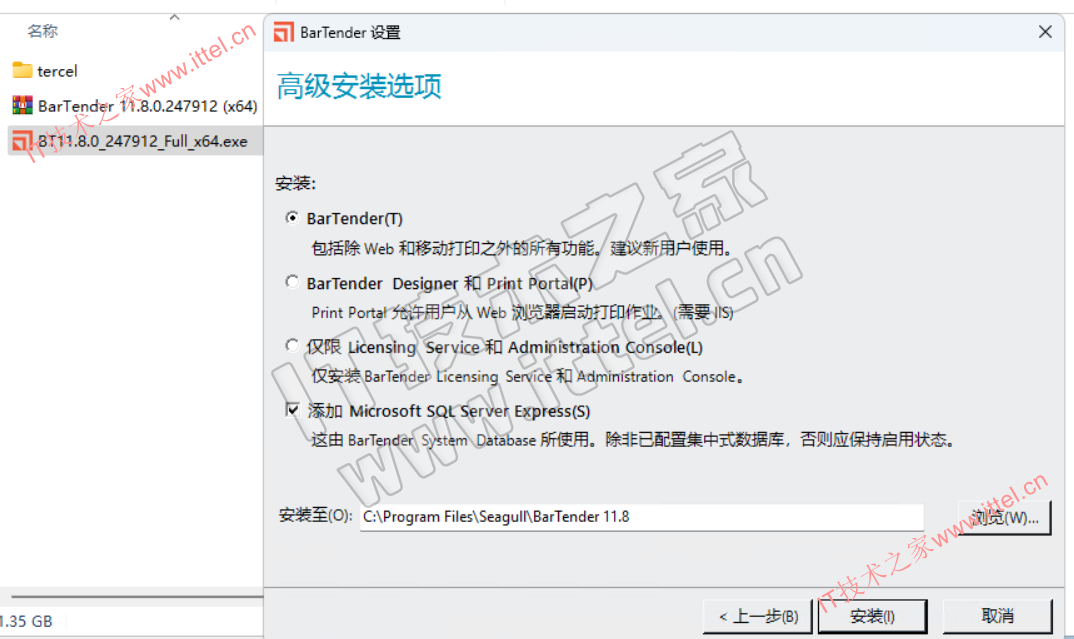
Task: Go back with the 上一步(B) button
Action: (758, 616)
